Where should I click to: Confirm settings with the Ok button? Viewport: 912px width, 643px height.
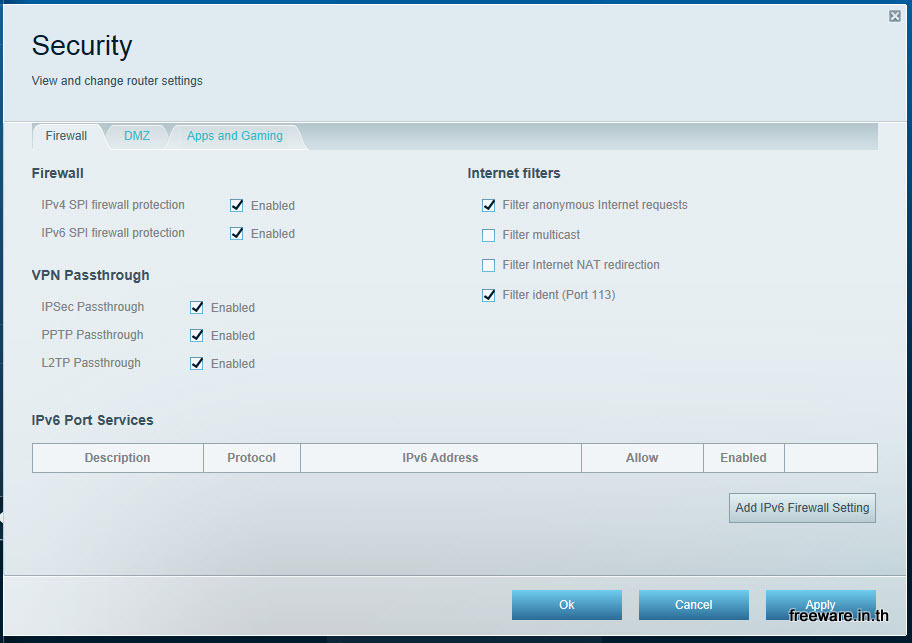(x=567, y=605)
